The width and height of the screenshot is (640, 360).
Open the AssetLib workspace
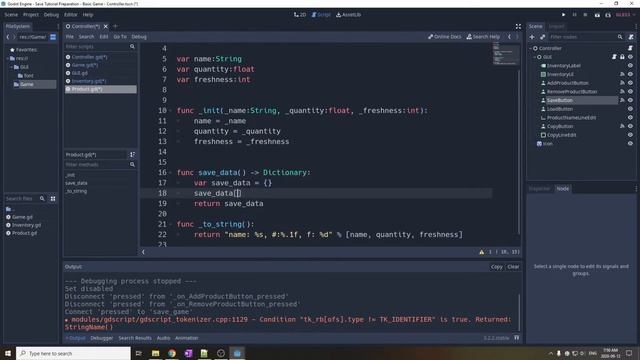point(349,15)
